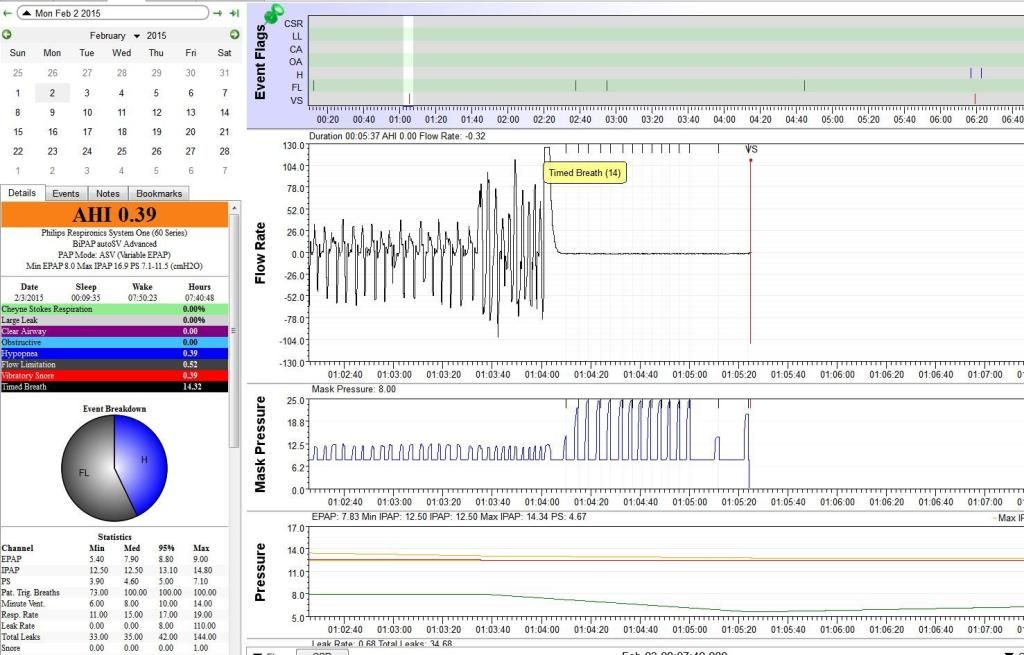Image resolution: width=1024 pixels, height=655 pixels.
Task: Click the red VS marker in Flow Rate graph
Action: [750, 160]
